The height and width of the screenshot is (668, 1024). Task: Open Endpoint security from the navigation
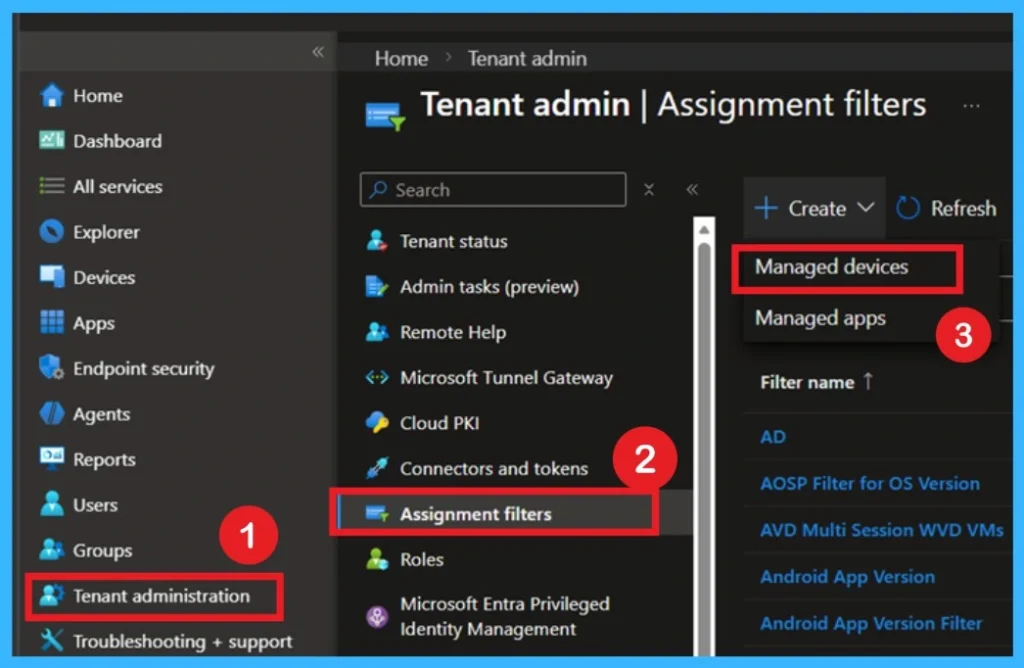[x=142, y=368]
